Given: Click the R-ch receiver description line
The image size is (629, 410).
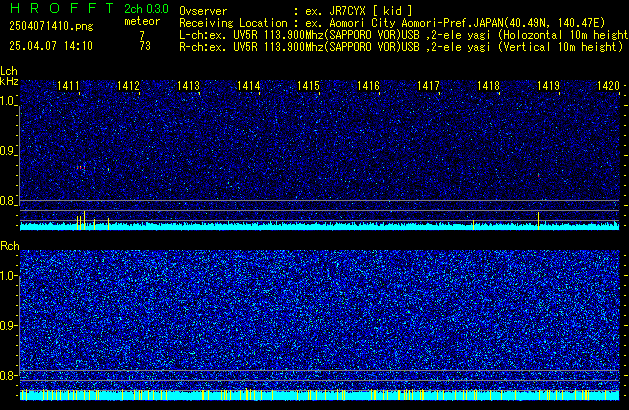Looking at the screenshot, I should [x=401, y=47].
